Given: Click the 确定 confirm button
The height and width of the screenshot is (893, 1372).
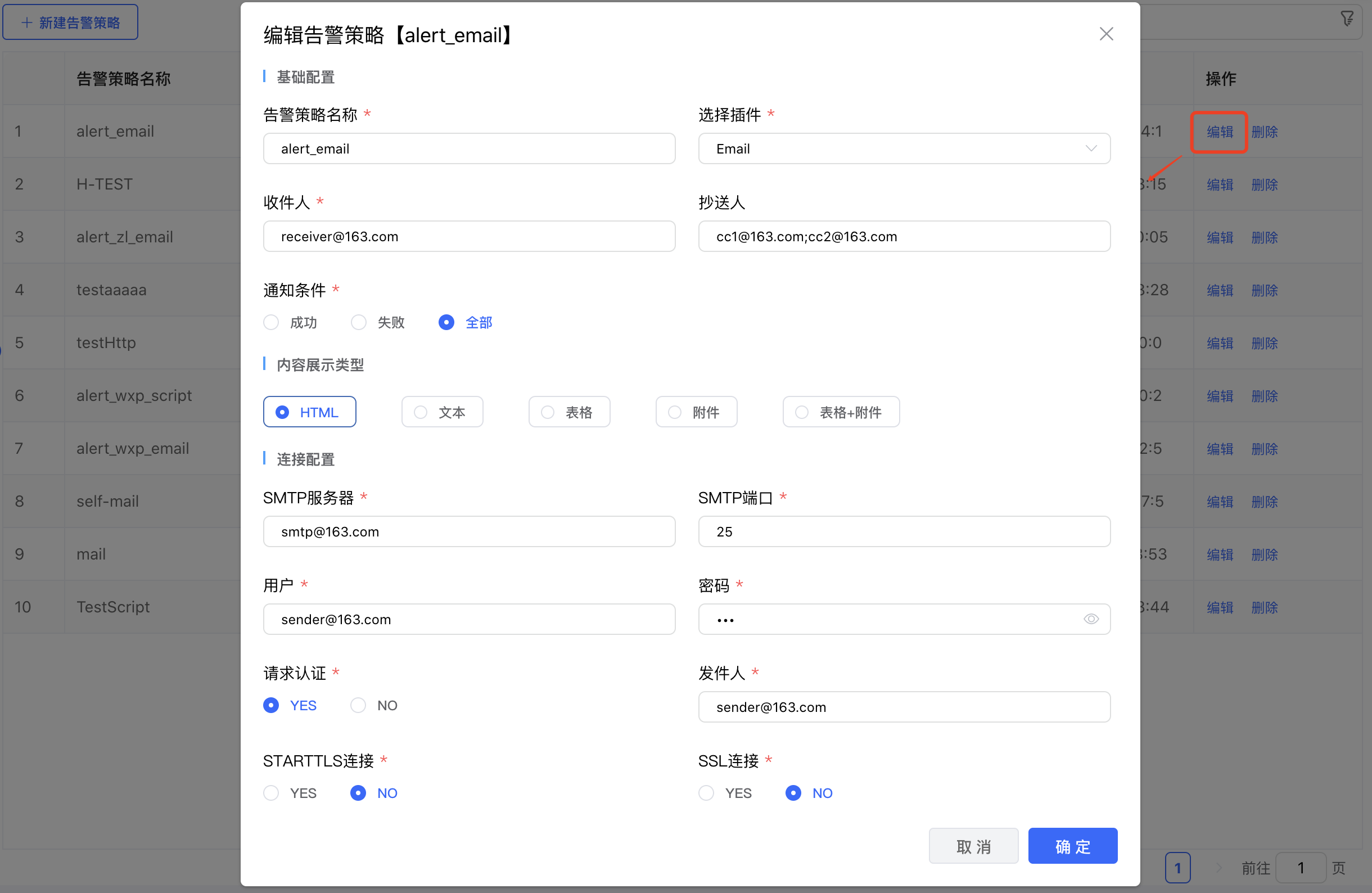Looking at the screenshot, I should point(1072,846).
